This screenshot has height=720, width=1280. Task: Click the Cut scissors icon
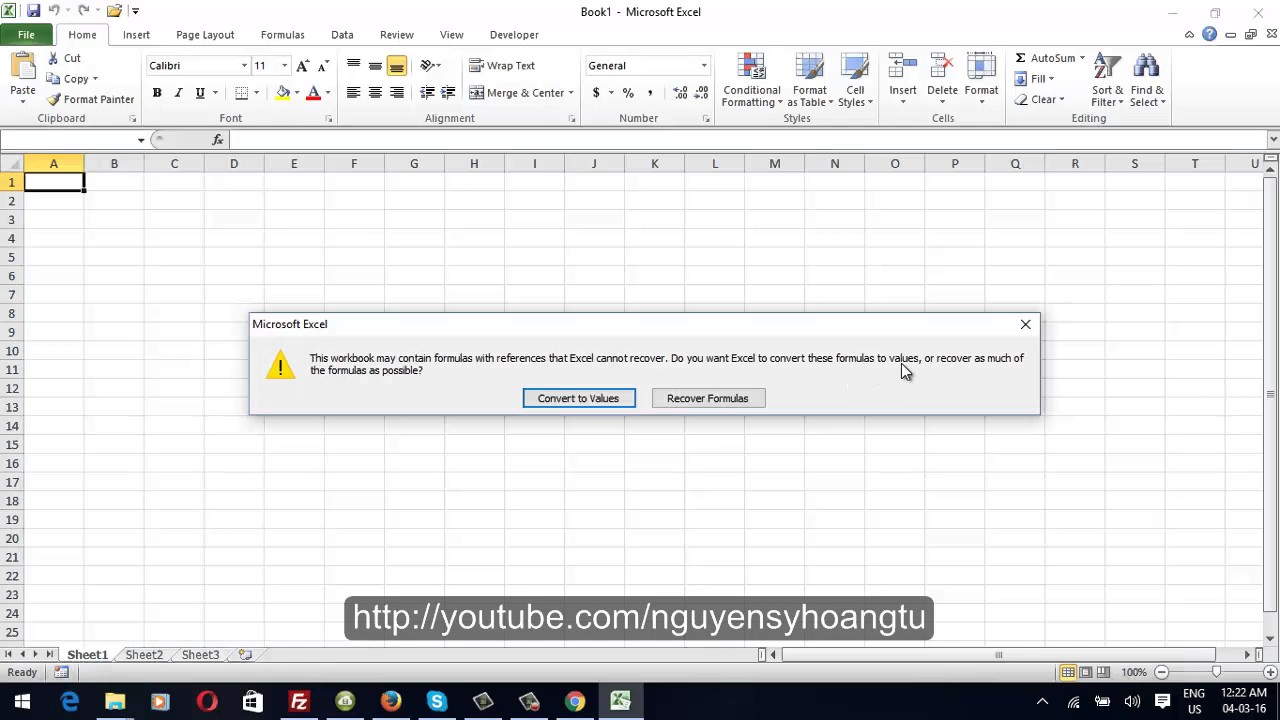point(53,58)
